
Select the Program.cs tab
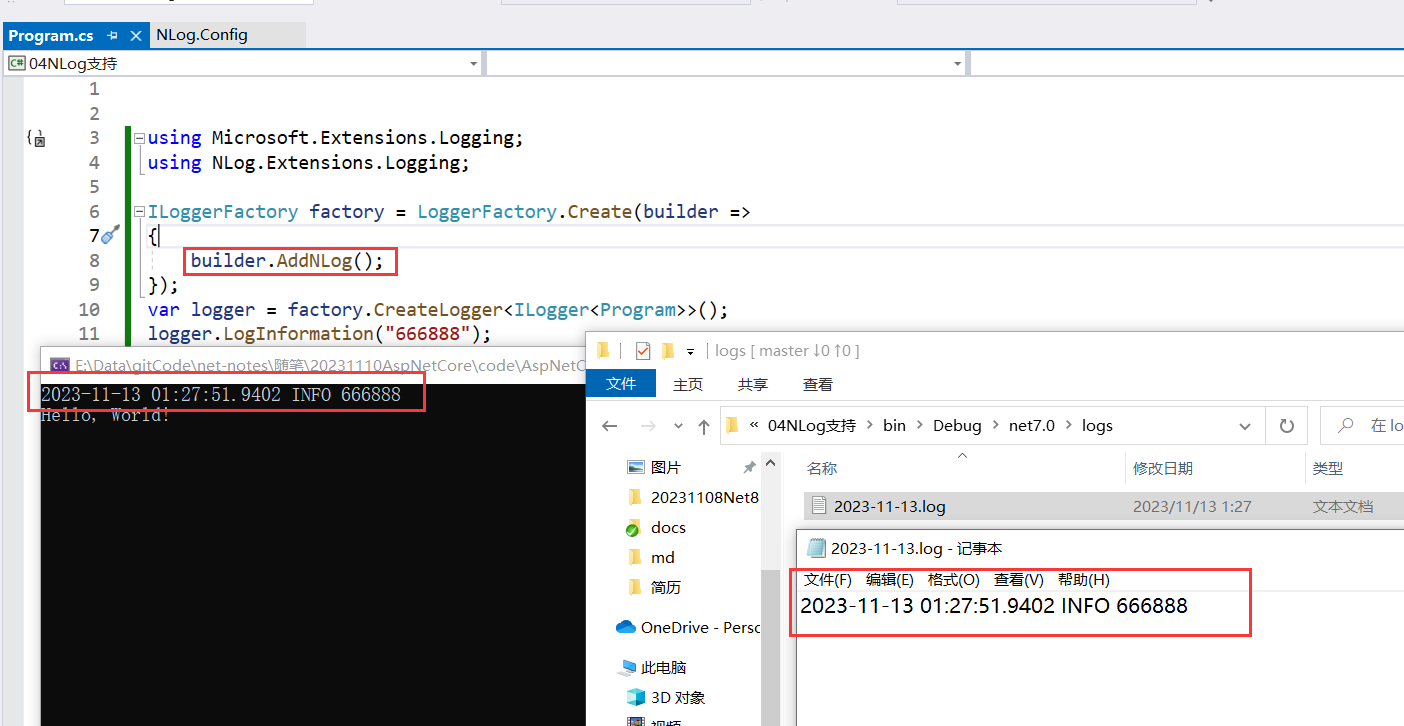click(x=51, y=35)
